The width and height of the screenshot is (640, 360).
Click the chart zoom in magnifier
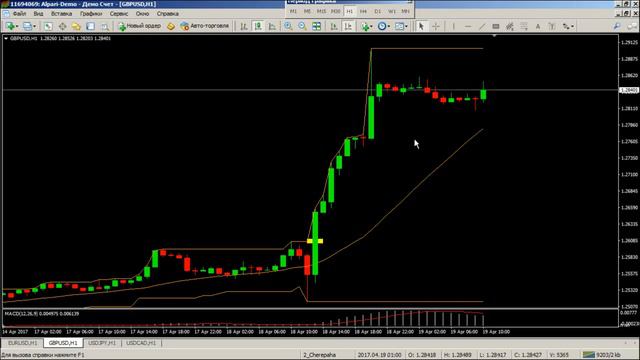click(x=288, y=26)
